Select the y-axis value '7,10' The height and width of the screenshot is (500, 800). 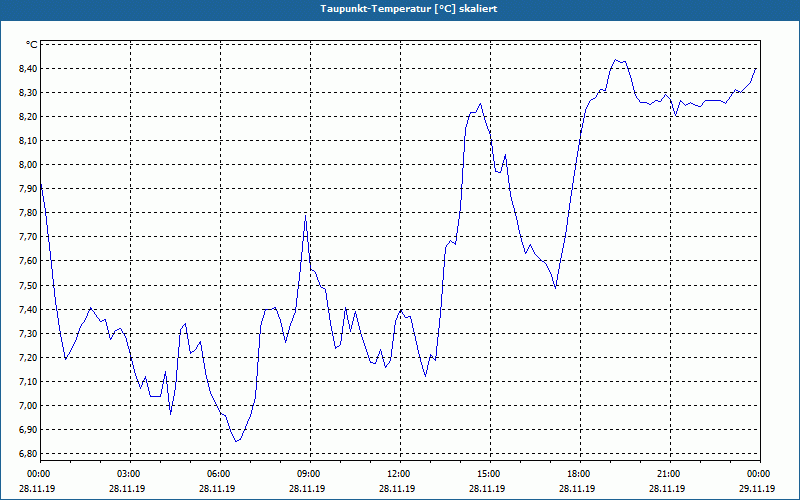click(x=29, y=382)
